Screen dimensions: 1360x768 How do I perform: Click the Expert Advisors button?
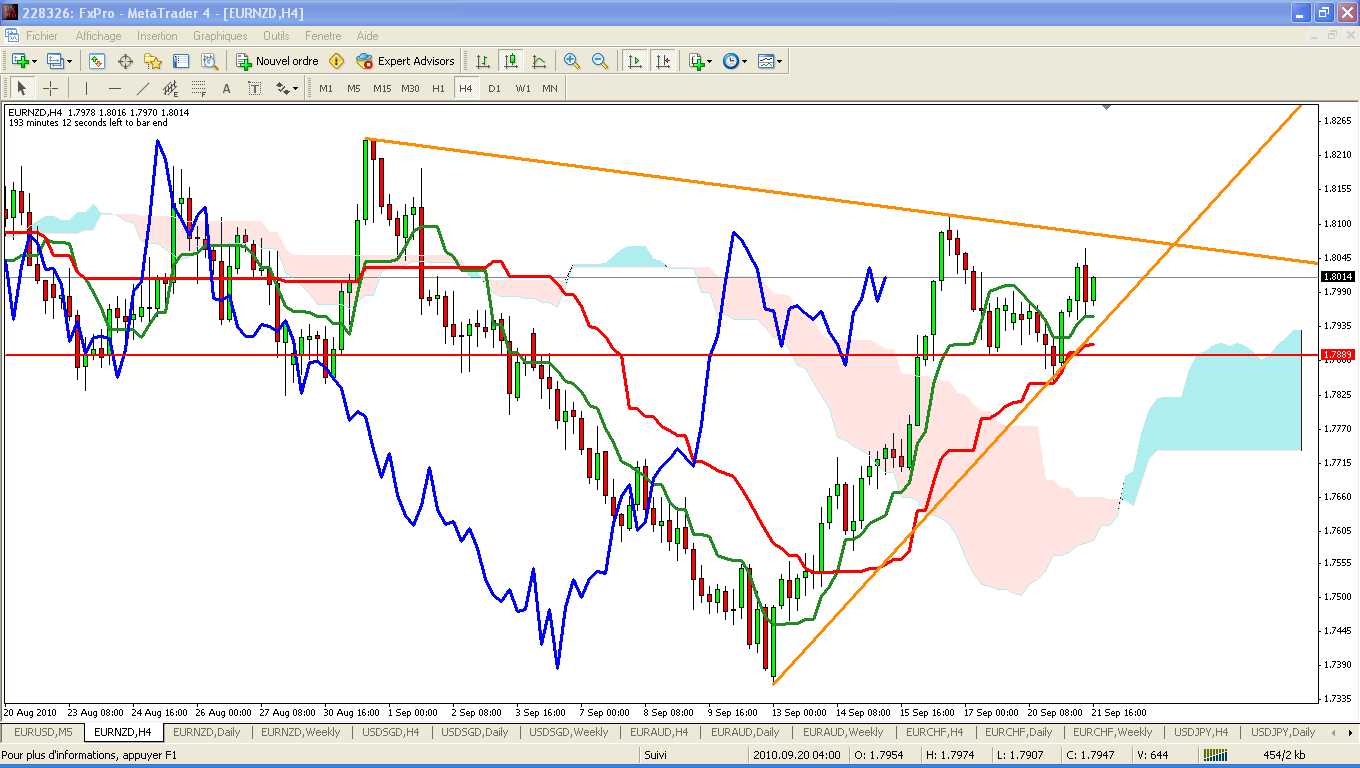point(405,61)
